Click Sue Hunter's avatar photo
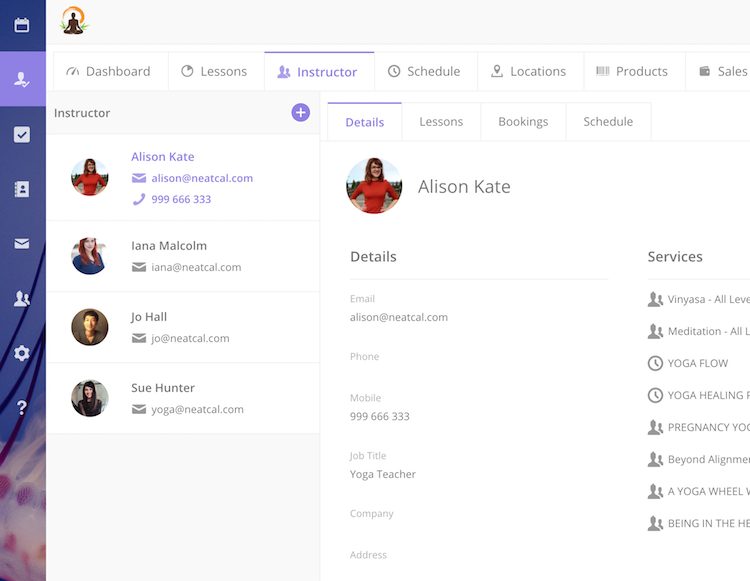This screenshot has width=750, height=581. click(x=89, y=398)
